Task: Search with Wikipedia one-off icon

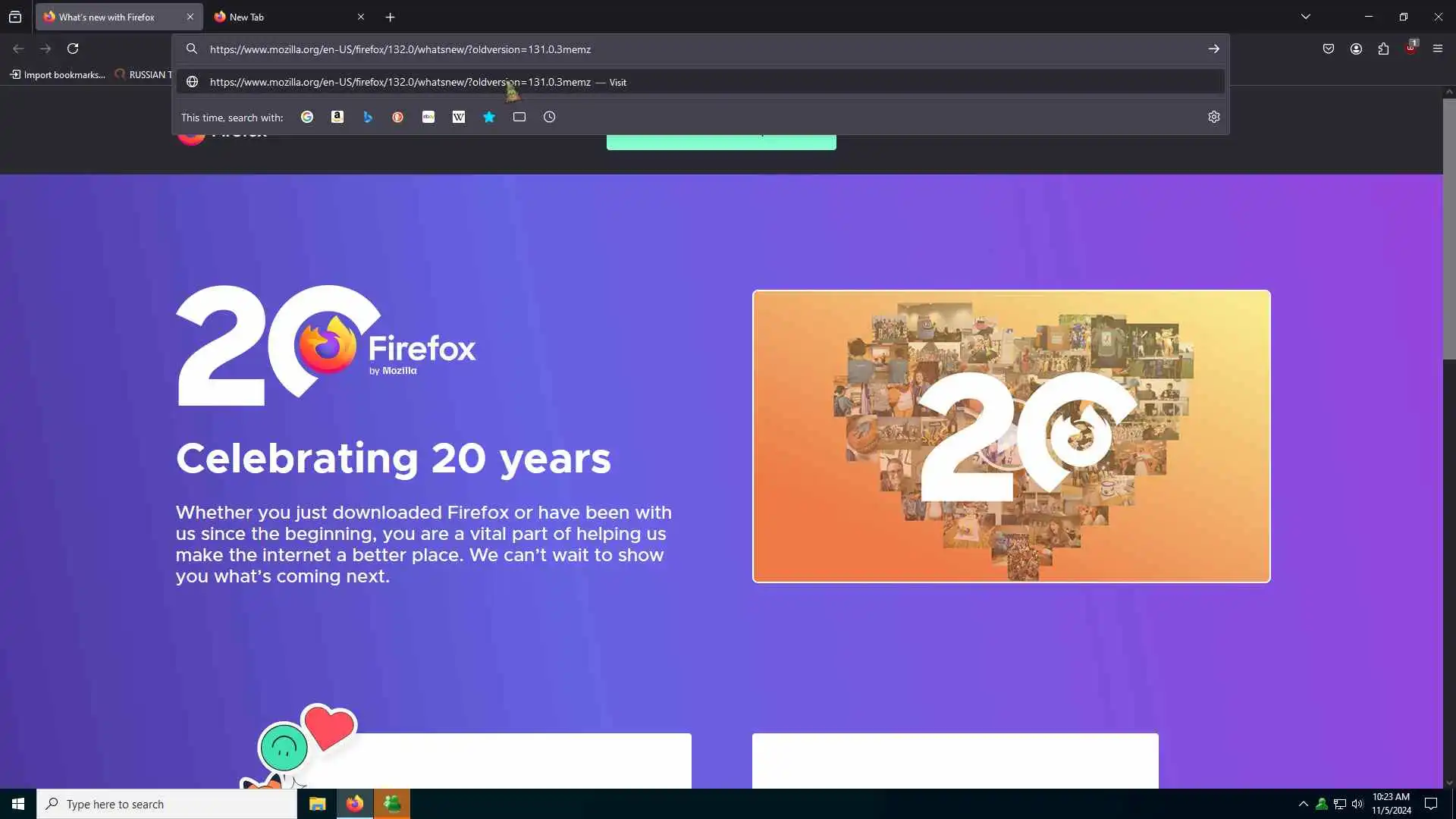Action: point(459,117)
